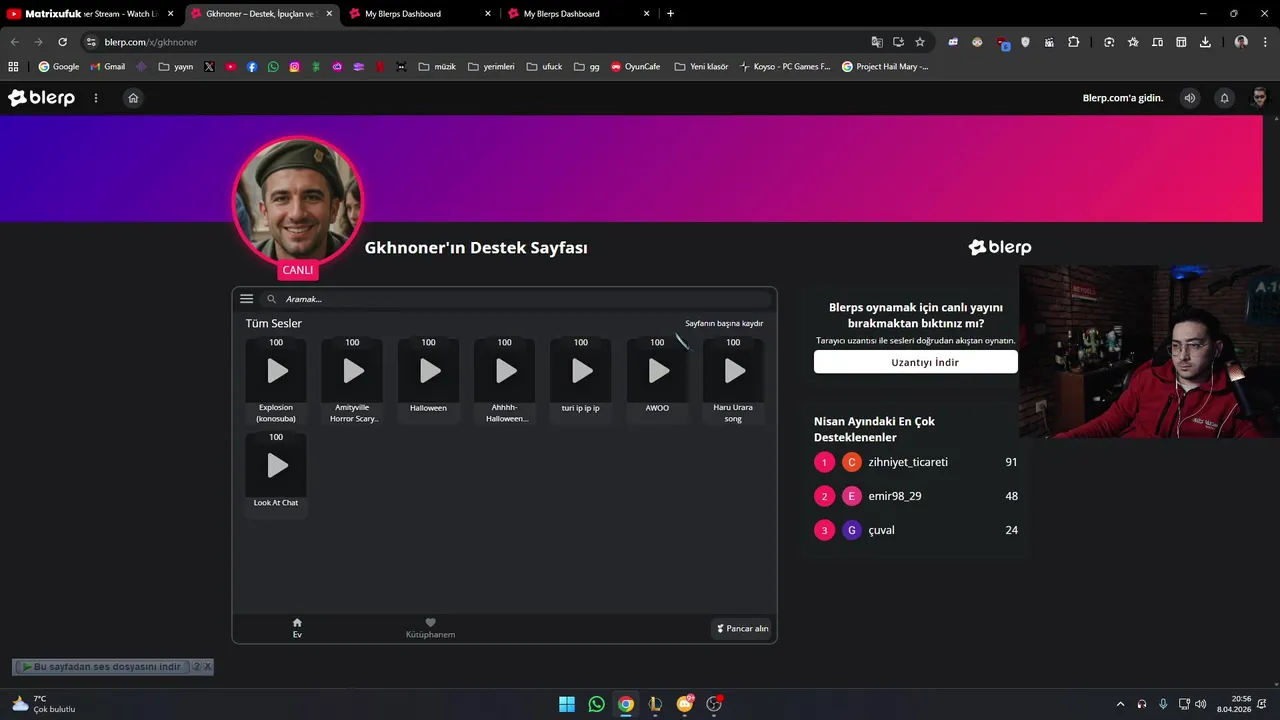Click the Uzantıyı İndir button
1280x720 pixels.
pyautogui.click(x=916, y=362)
